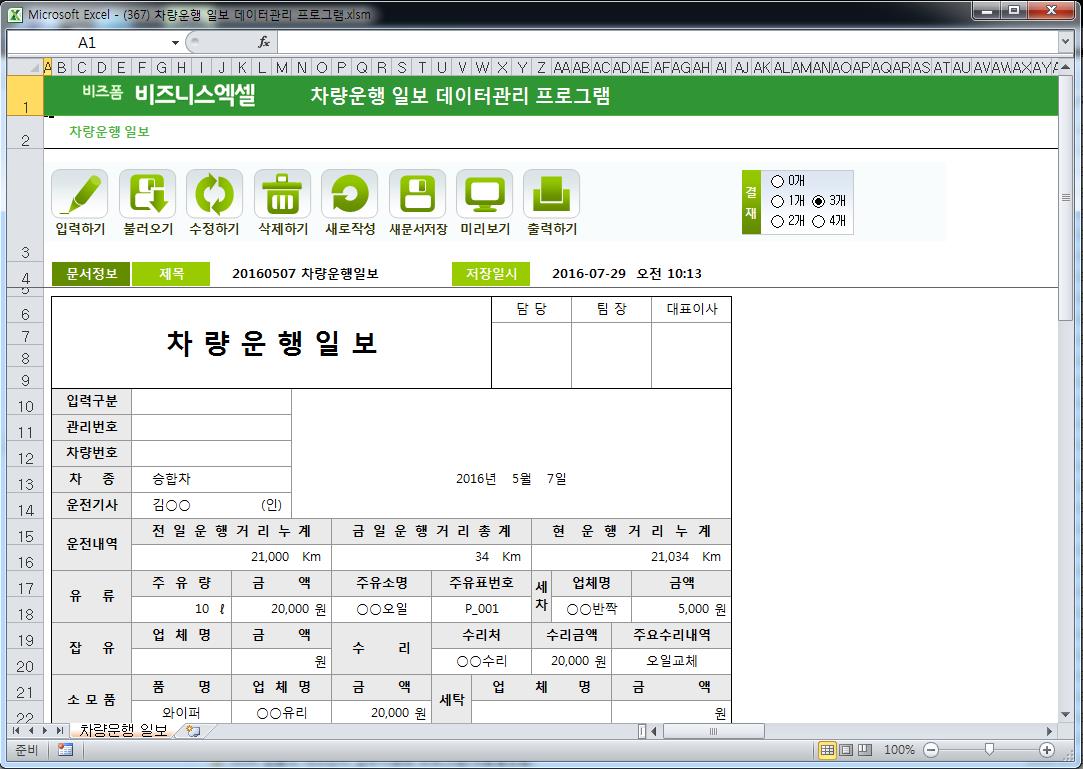Click the zoom in plus button
The width and height of the screenshot is (1083, 769).
tap(1047, 749)
